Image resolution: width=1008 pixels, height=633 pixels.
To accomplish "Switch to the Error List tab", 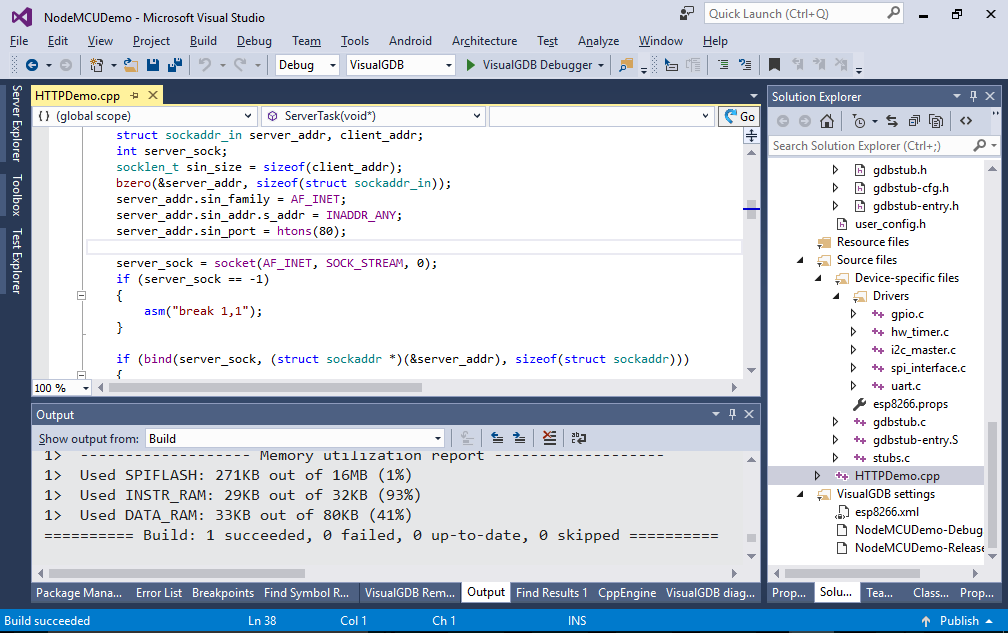I will pos(159,593).
